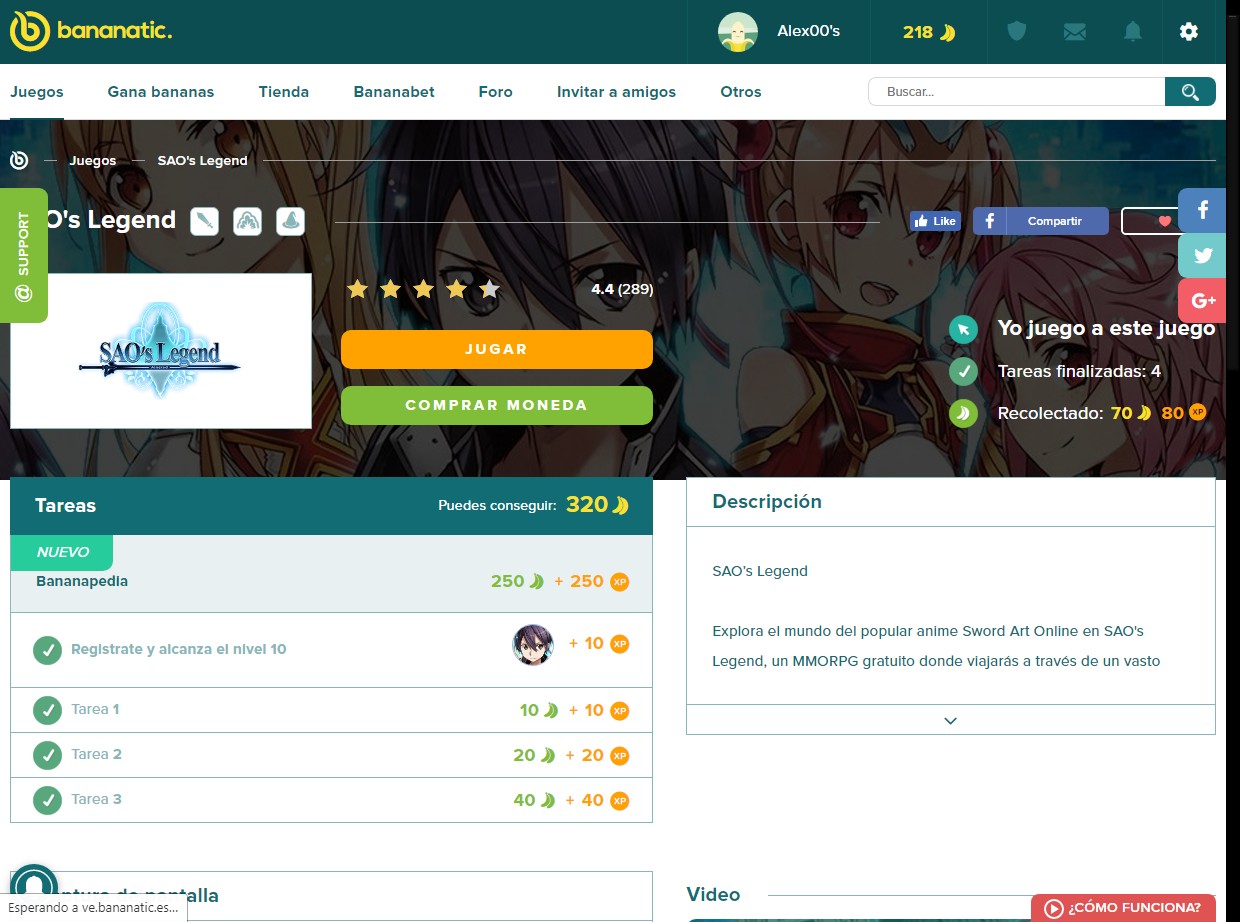Open the Foro menu
The height and width of the screenshot is (922, 1240).
(x=496, y=92)
